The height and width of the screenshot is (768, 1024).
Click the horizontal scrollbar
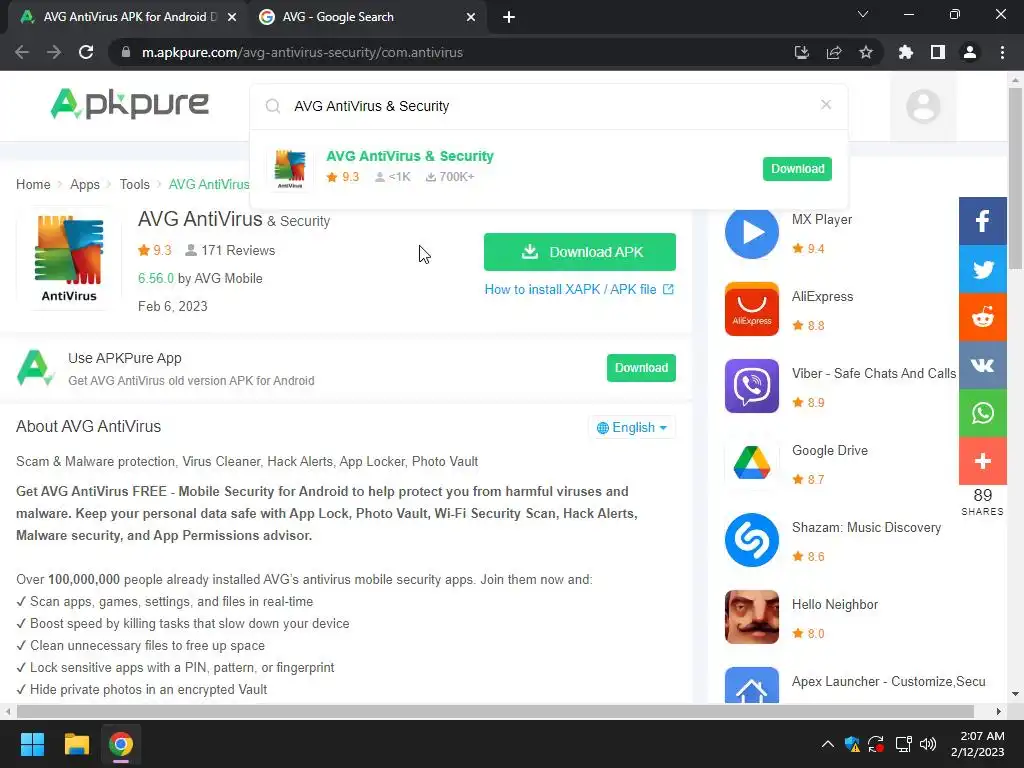coord(495,711)
